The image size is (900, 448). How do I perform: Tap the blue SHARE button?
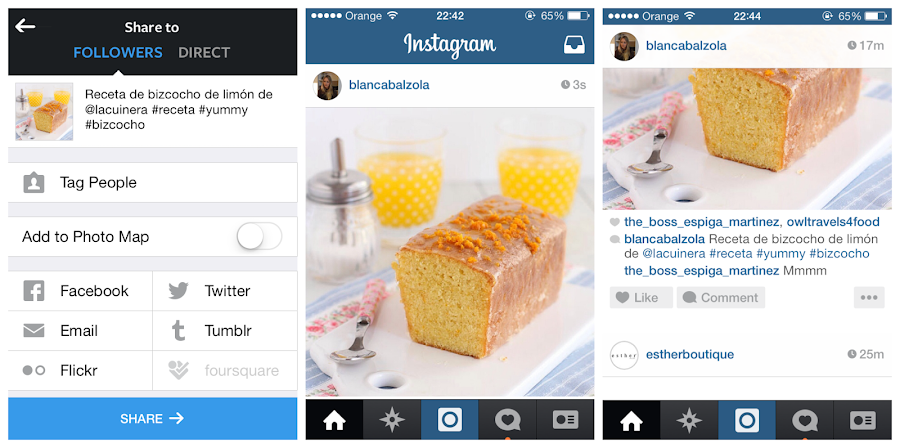pyautogui.click(x=153, y=419)
